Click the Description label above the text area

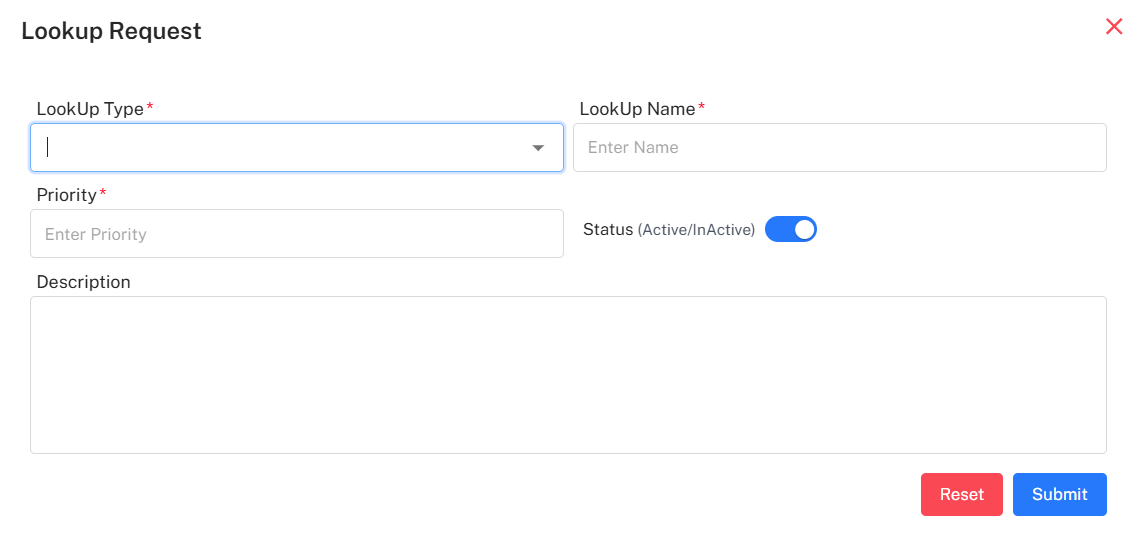(83, 282)
